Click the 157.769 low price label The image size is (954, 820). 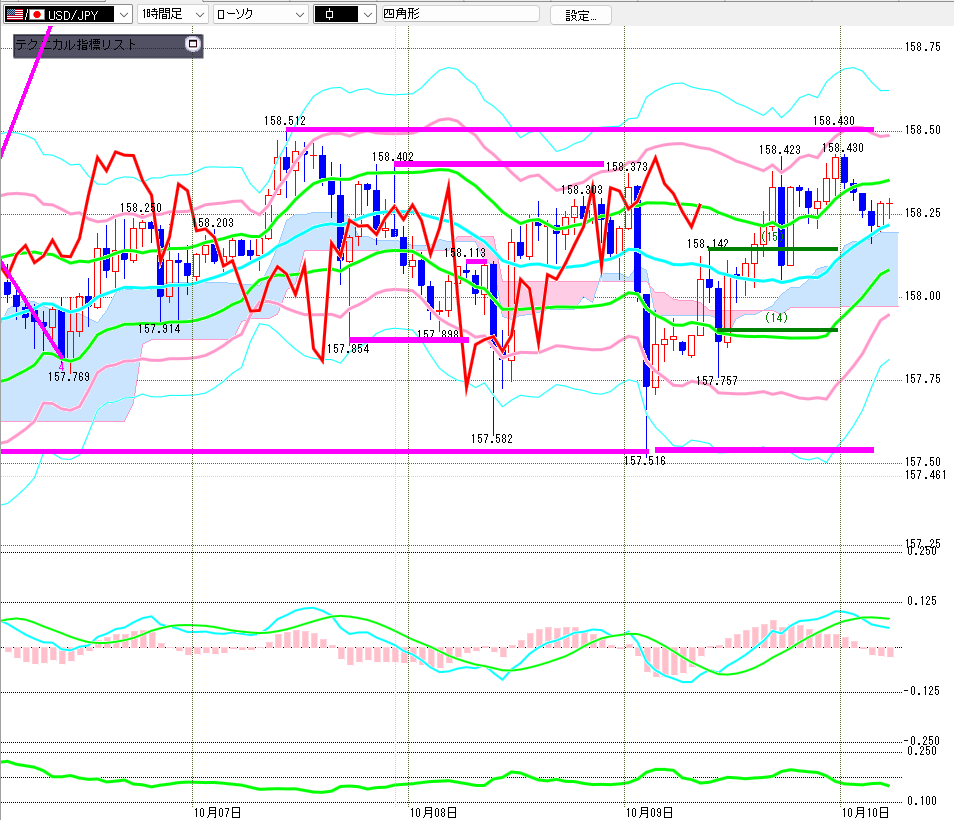point(69,377)
